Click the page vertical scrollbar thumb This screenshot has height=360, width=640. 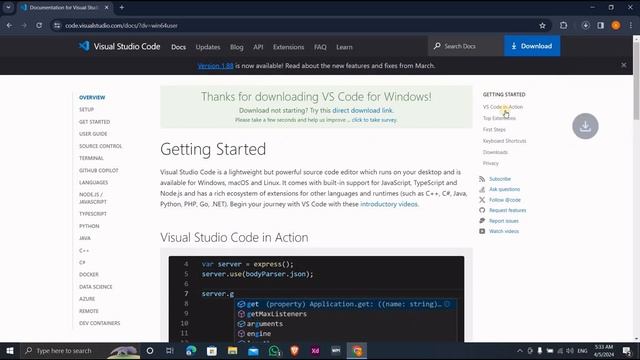[636, 80]
